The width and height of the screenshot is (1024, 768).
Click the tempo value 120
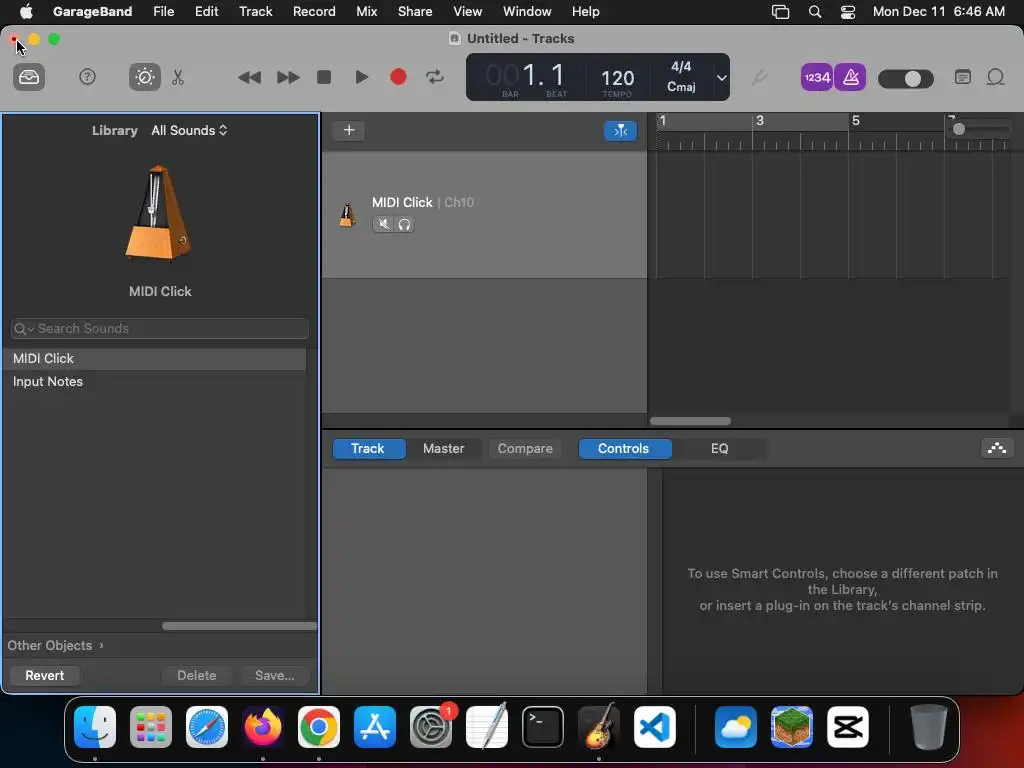coord(617,78)
